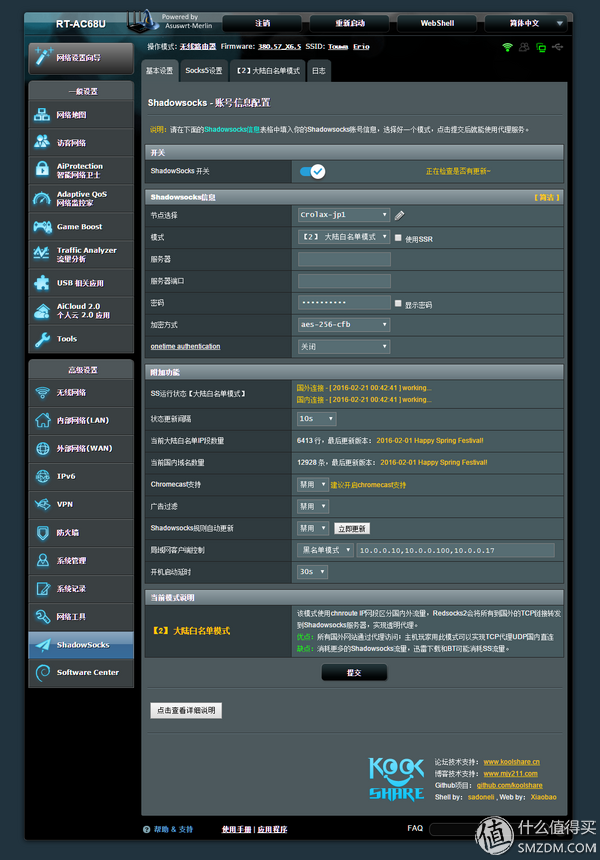Open onetime authentication dropdown
600x860 pixels.
coord(344,347)
